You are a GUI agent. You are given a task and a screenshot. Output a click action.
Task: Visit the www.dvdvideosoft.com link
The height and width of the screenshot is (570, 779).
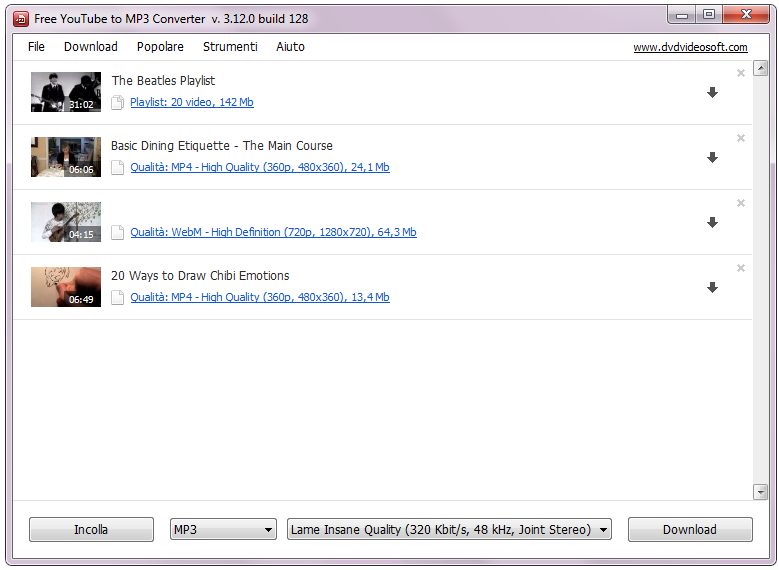[x=690, y=47]
